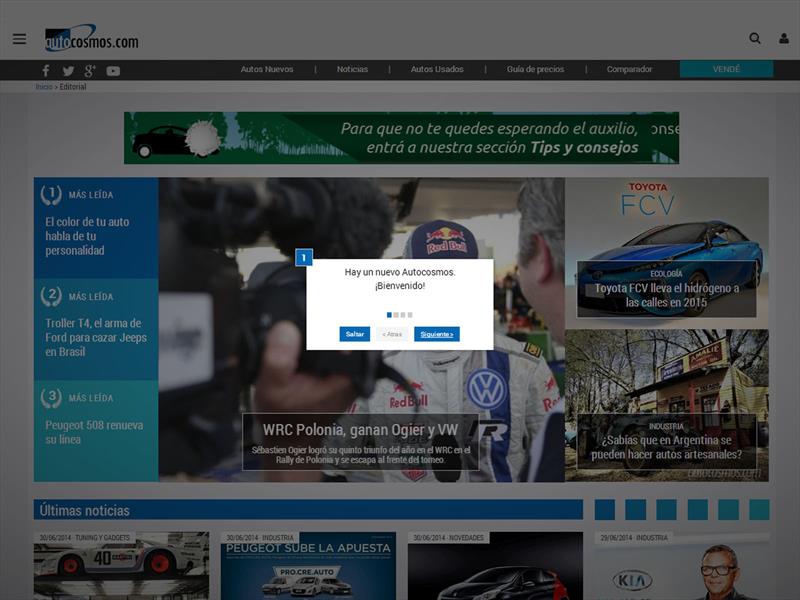
Task: Open the Tips y consejos banner
Action: [401, 138]
